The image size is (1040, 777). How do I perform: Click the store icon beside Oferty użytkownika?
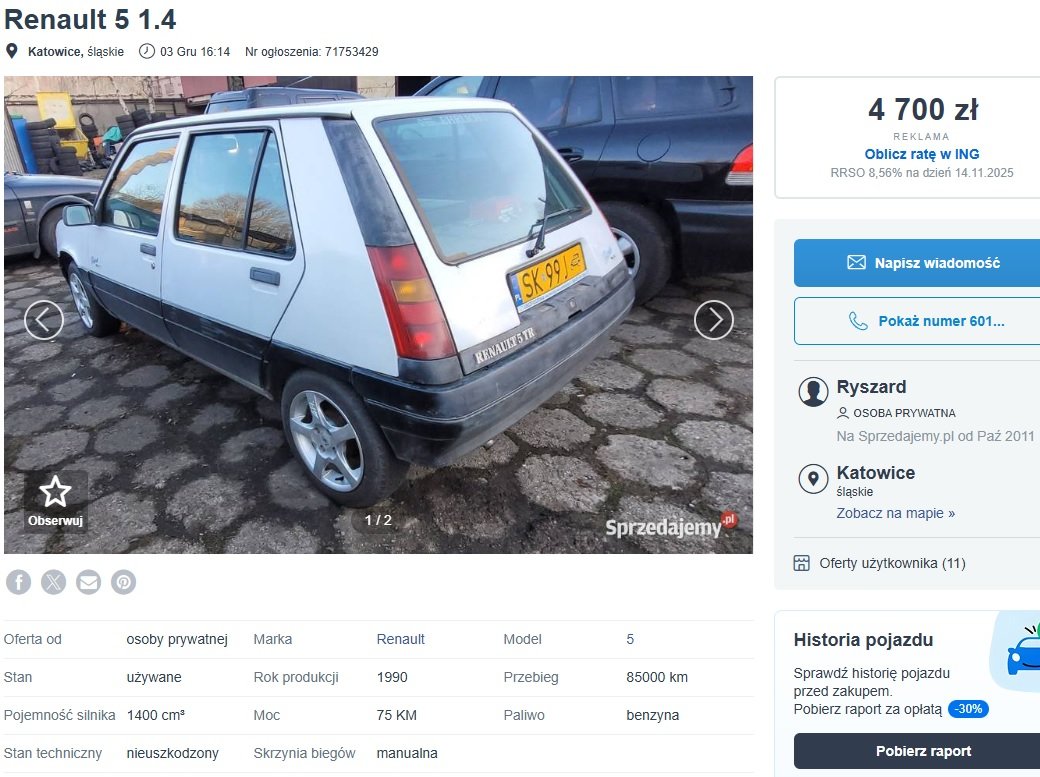coord(801,563)
